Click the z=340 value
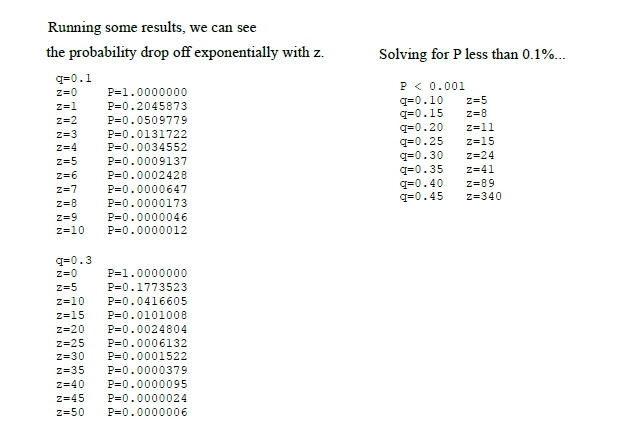 [x=484, y=196]
